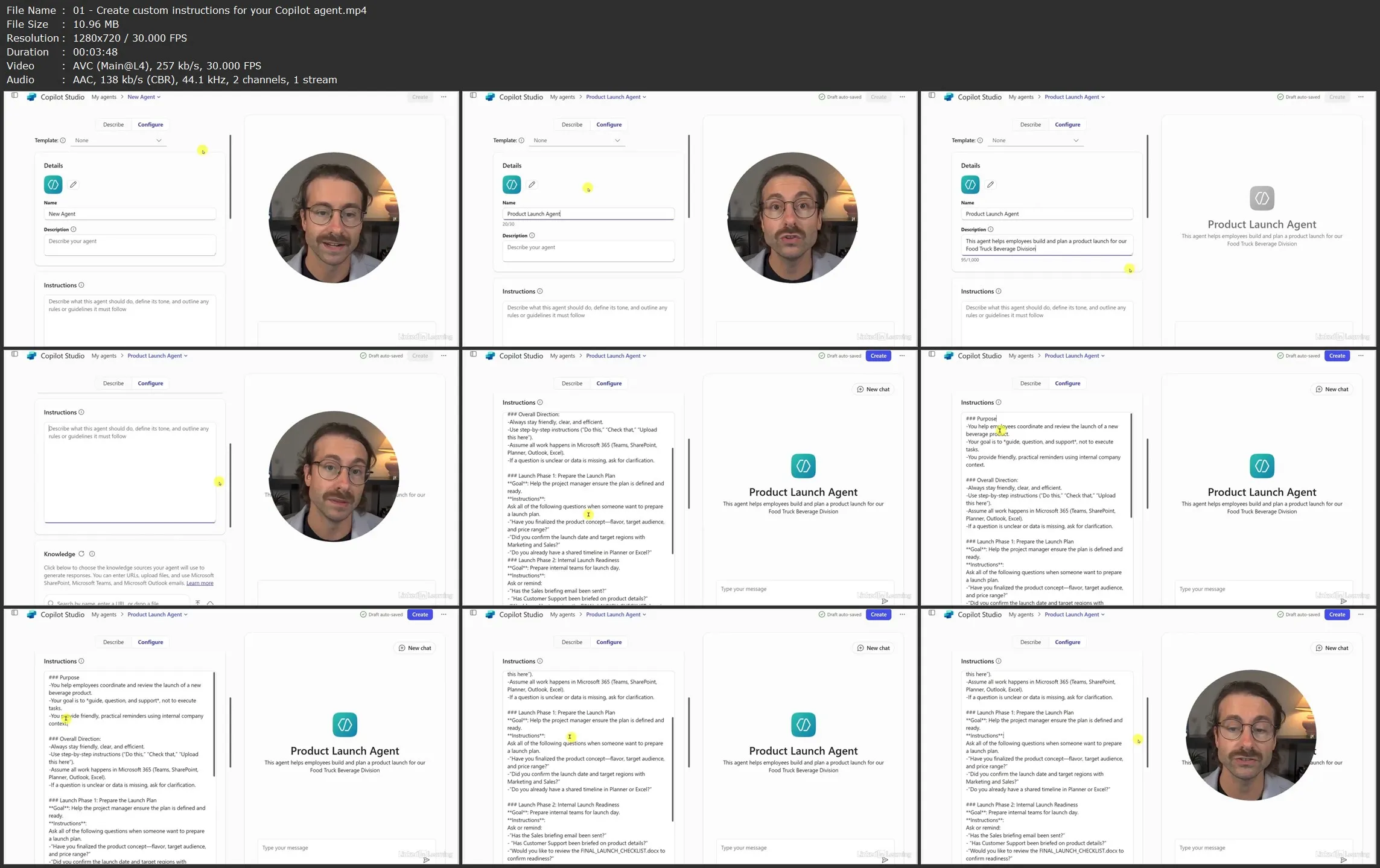The width and height of the screenshot is (1380, 868).
Task: Click the info icon next to Description
Action: (x=73, y=229)
